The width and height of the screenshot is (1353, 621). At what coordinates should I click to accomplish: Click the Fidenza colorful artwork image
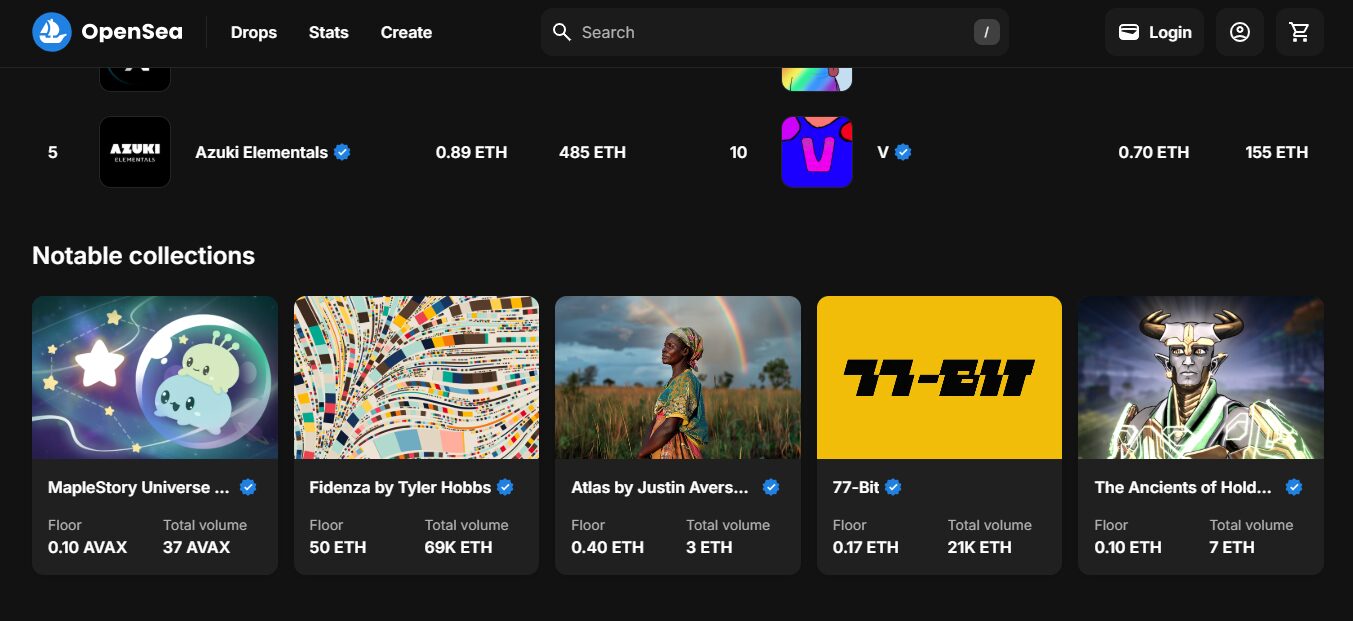click(x=416, y=377)
